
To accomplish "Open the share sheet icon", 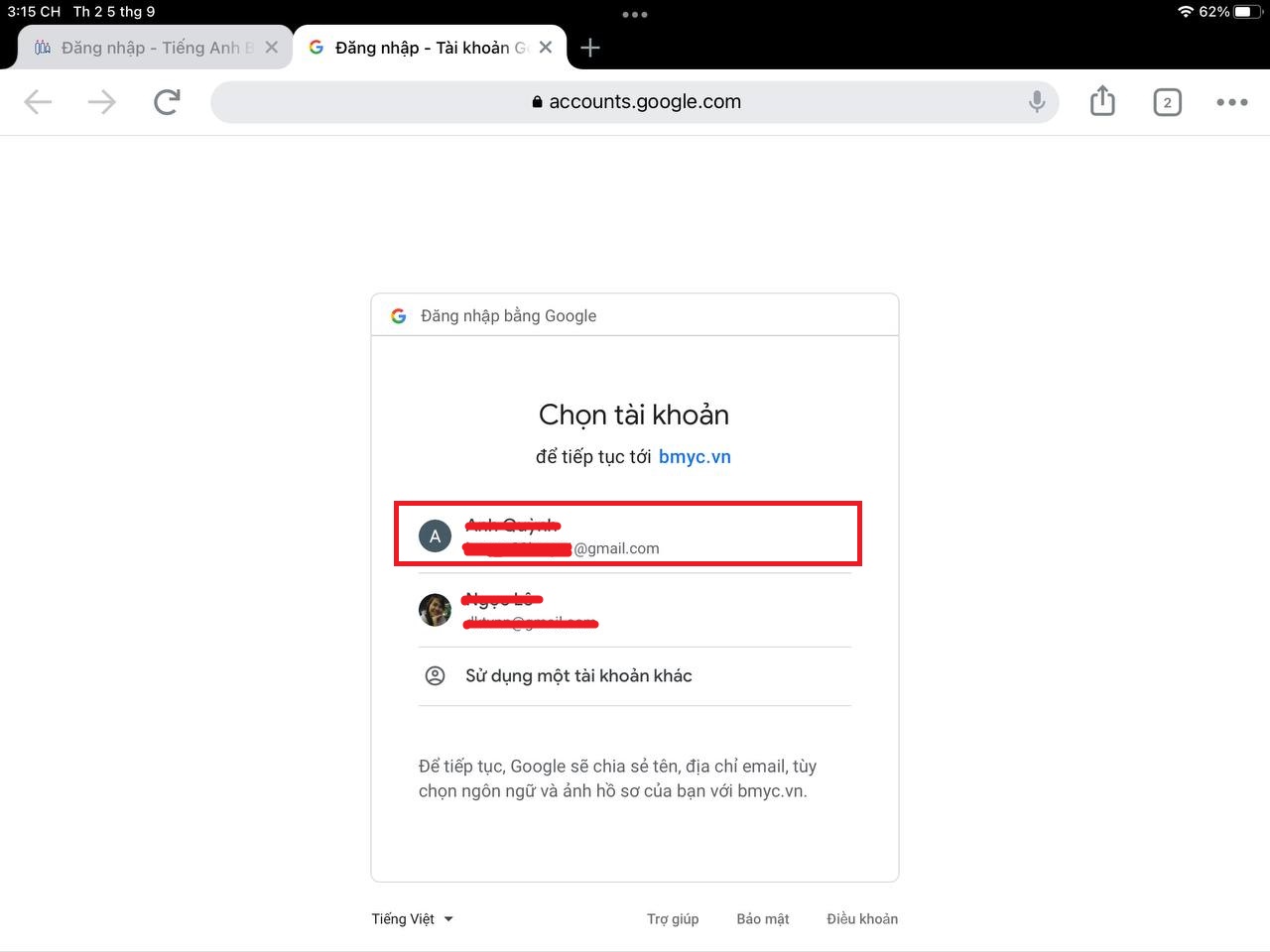I will (1102, 100).
